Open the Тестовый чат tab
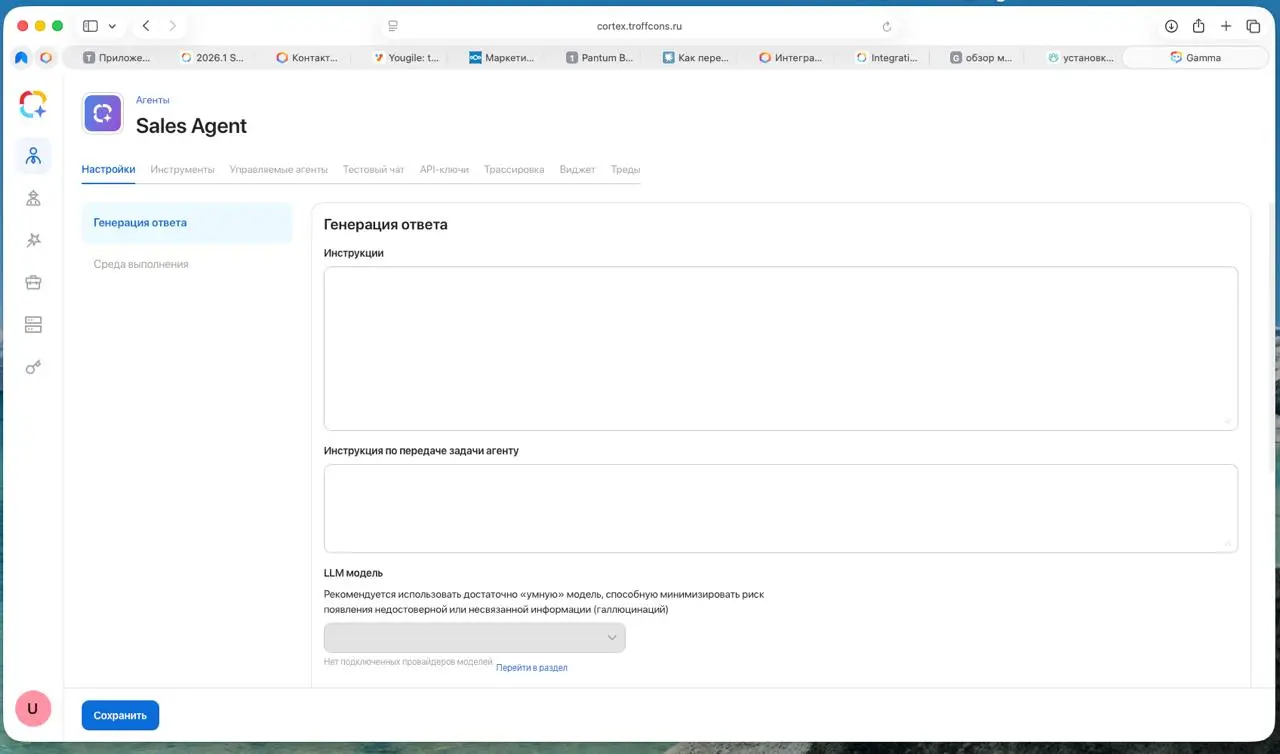Screen dimensions: 1280x754 coord(373,170)
